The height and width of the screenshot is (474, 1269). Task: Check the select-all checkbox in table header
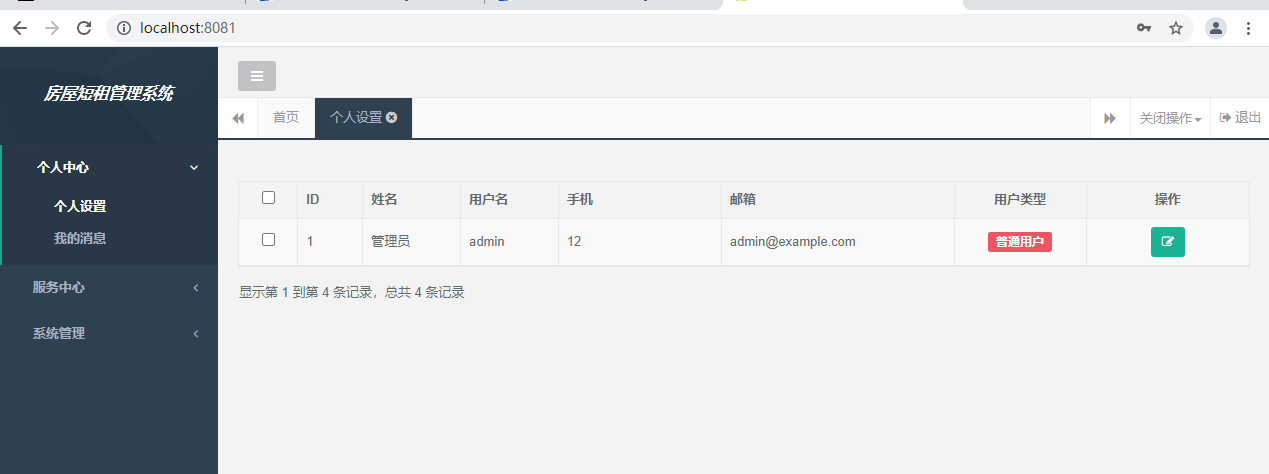click(x=268, y=198)
